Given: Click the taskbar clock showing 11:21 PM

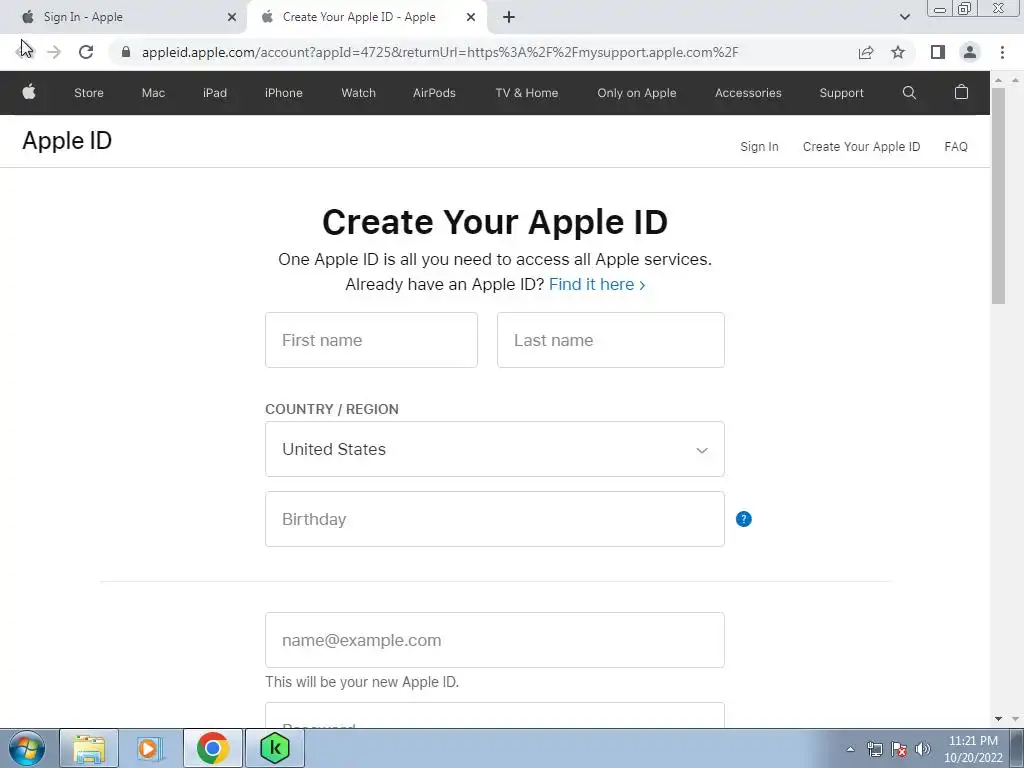Looking at the screenshot, I should pos(973,749).
